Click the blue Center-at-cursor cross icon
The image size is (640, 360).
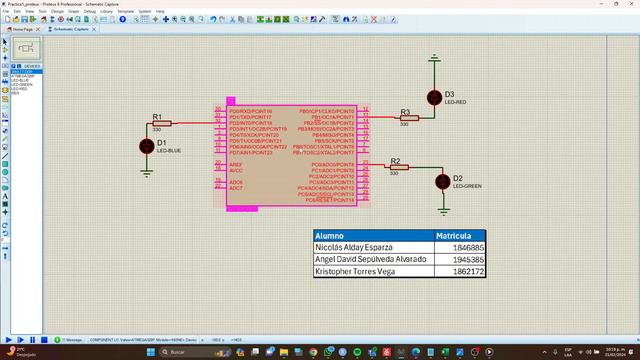166,19
